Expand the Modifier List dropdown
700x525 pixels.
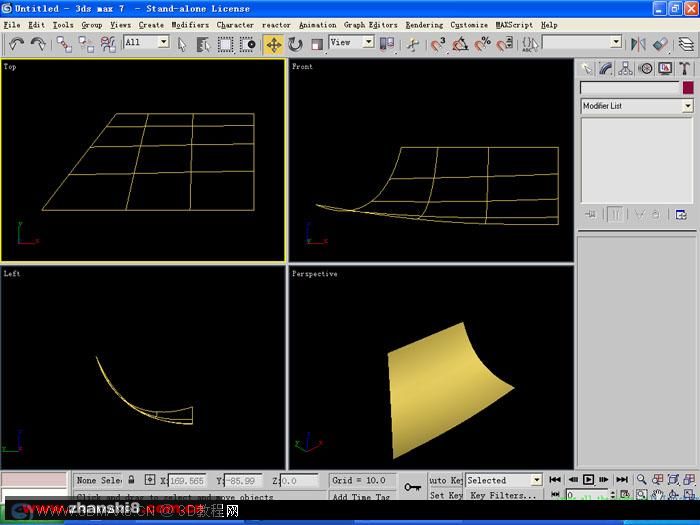point(637,106)
